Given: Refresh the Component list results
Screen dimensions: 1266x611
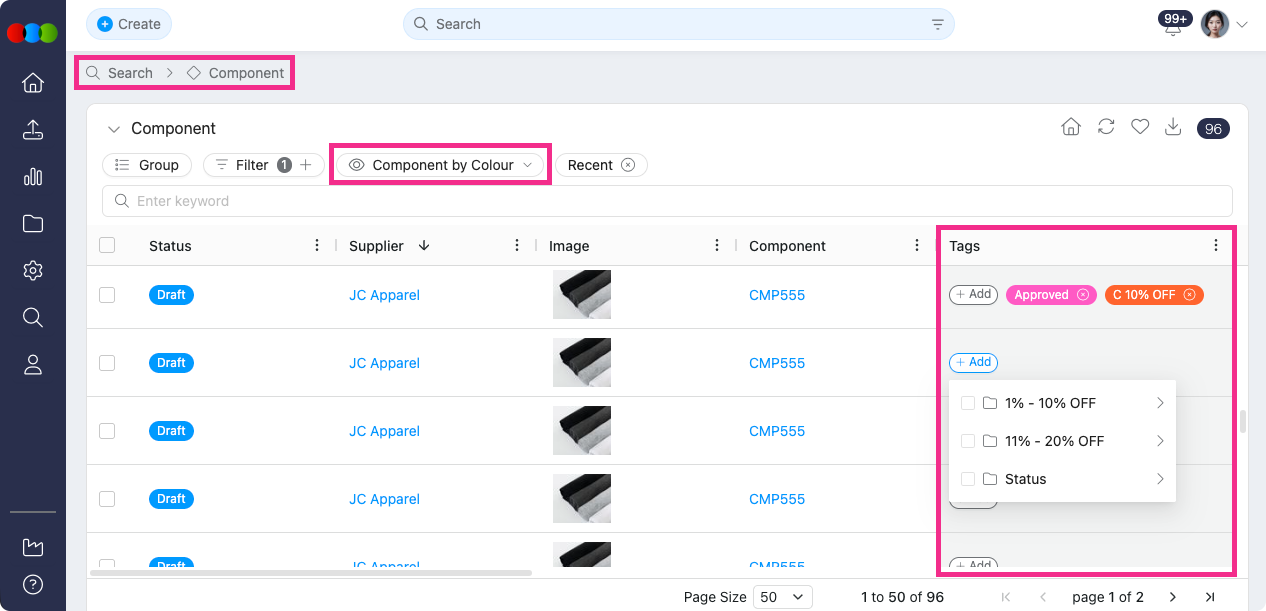Looking at the screenshot, I should coord(1106,127).
